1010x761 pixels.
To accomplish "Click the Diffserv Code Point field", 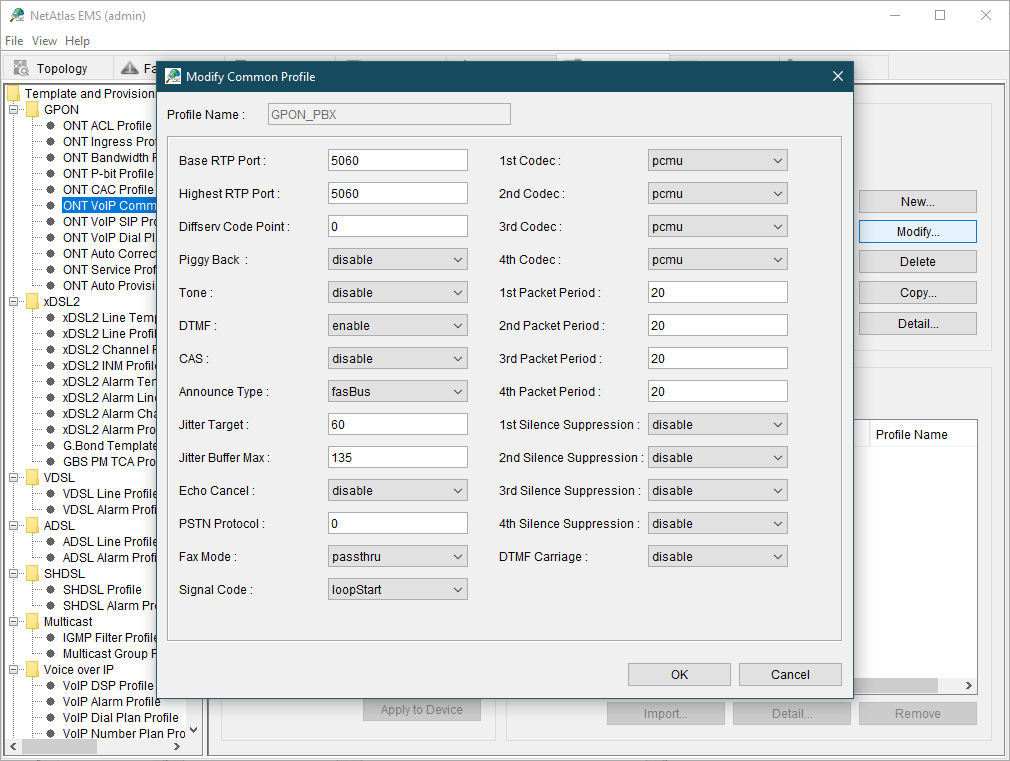I will click(397, 227).
